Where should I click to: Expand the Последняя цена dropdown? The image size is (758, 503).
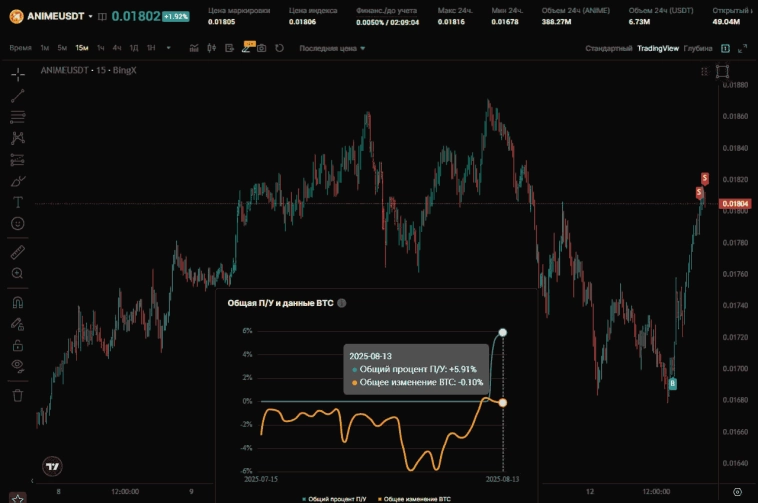point(332,48)
